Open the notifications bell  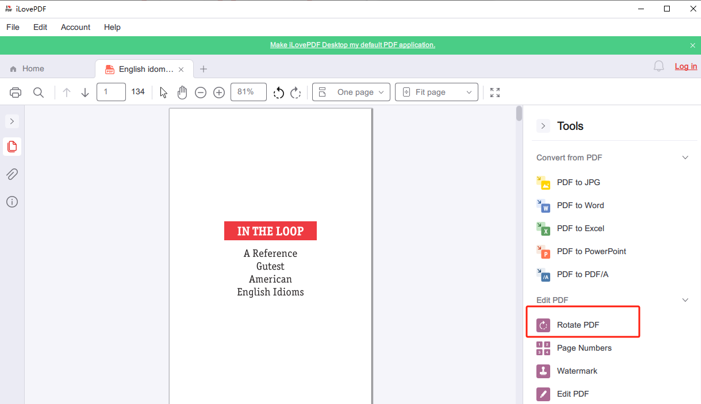pyautogui.click(x=659, y=67)
